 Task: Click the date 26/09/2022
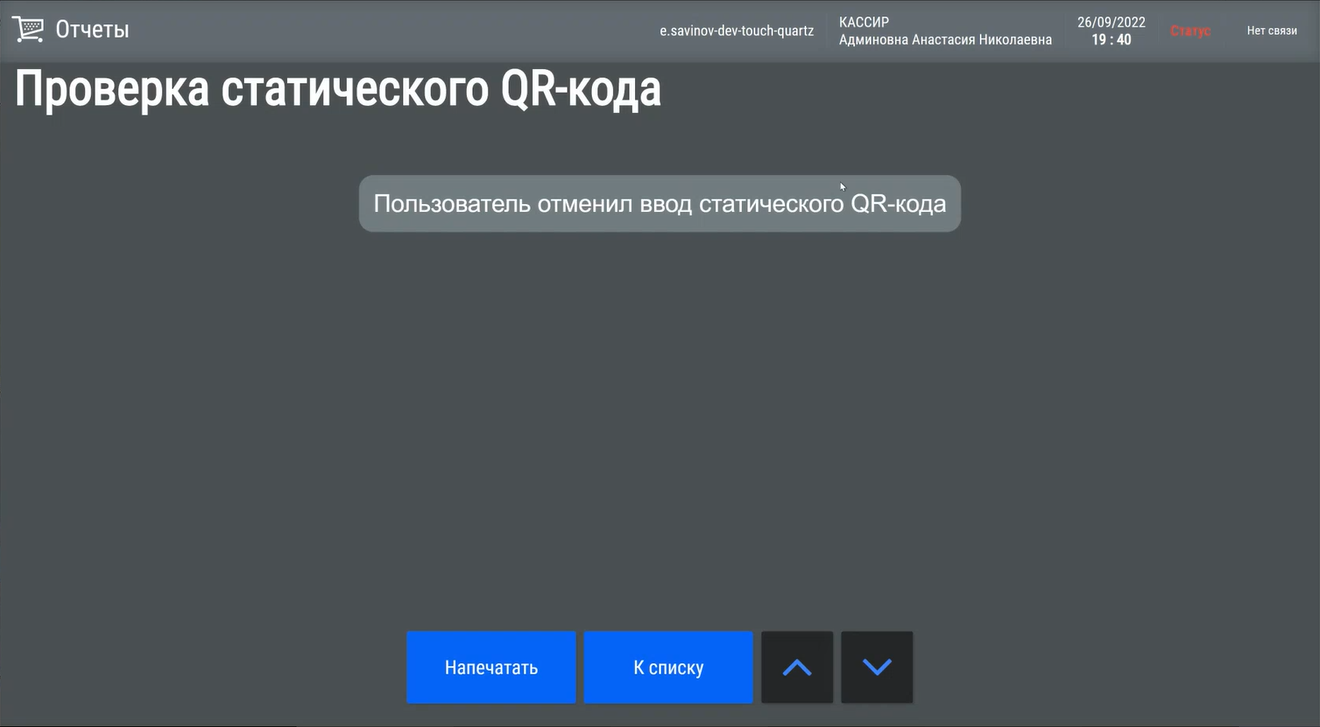click(1111, 22)
